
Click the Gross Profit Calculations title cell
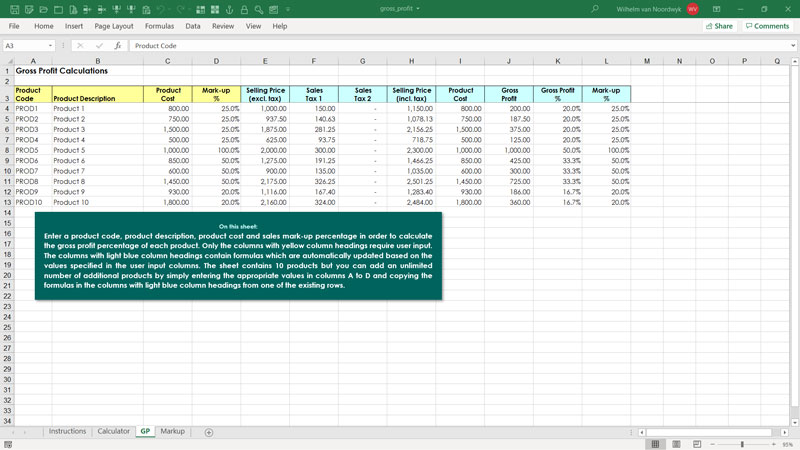(62, 71)
